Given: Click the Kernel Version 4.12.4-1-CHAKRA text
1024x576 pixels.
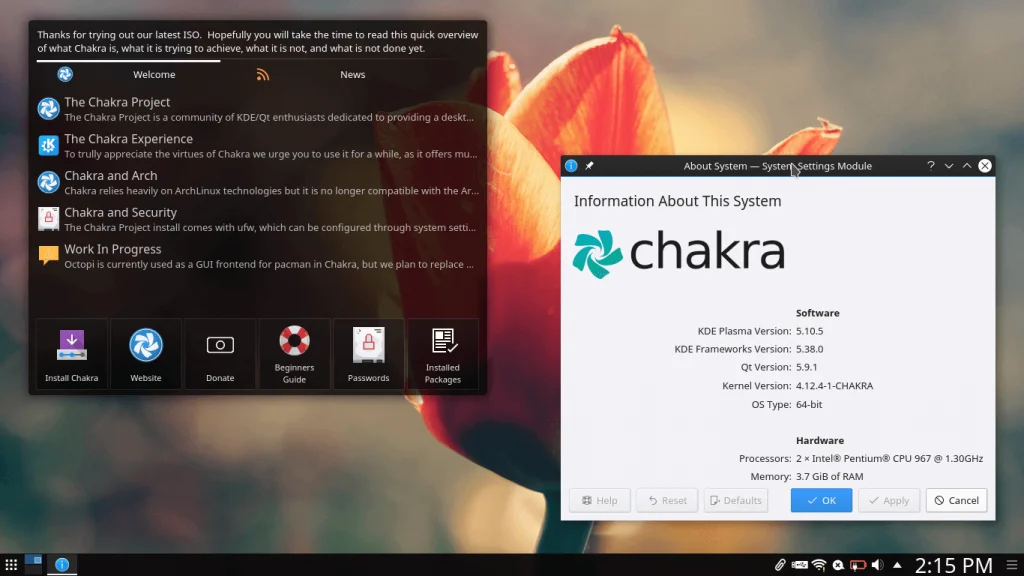Looking at the screenshot, I should 834,386.
